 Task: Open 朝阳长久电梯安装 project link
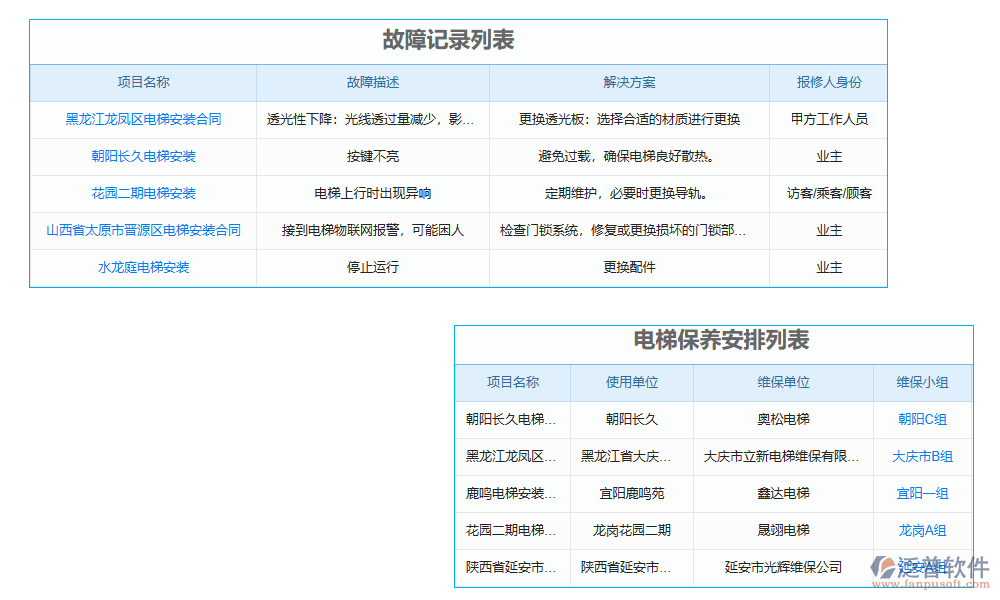(144, 156)
